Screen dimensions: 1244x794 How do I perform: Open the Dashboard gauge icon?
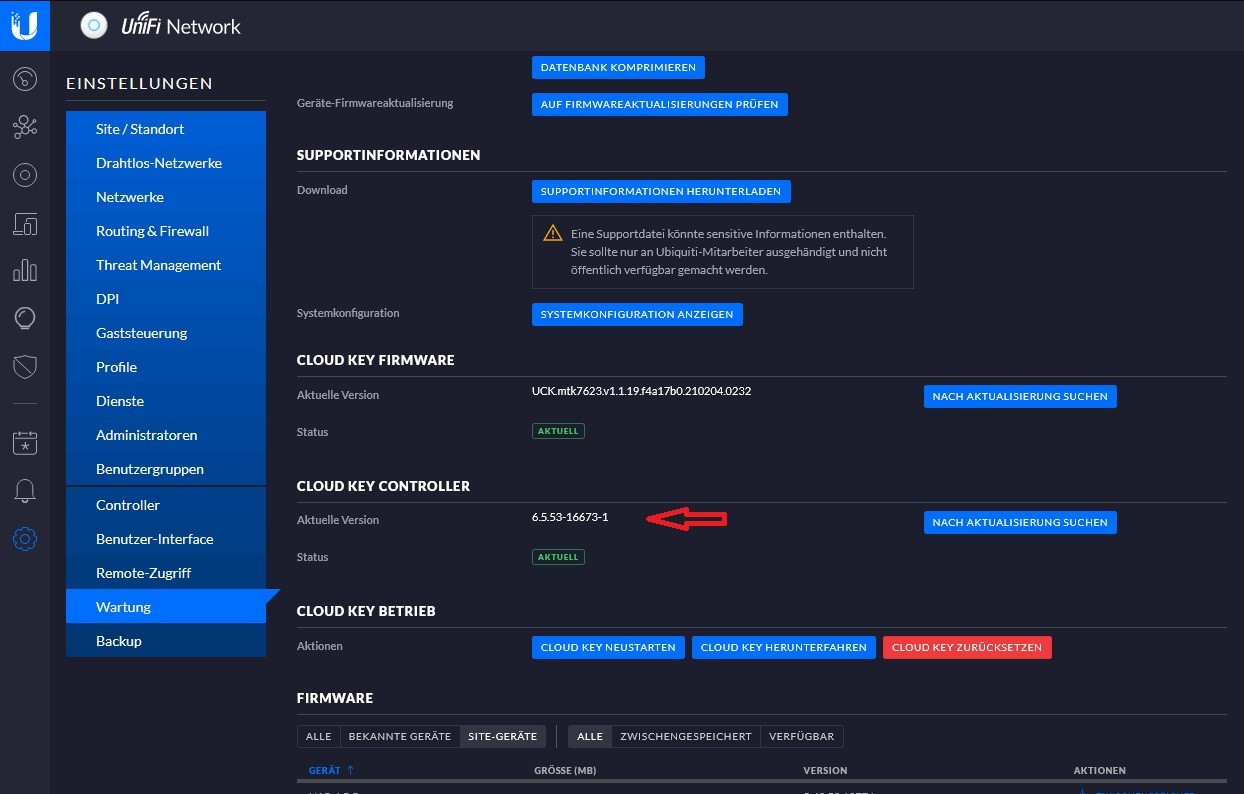pos(25,78)
